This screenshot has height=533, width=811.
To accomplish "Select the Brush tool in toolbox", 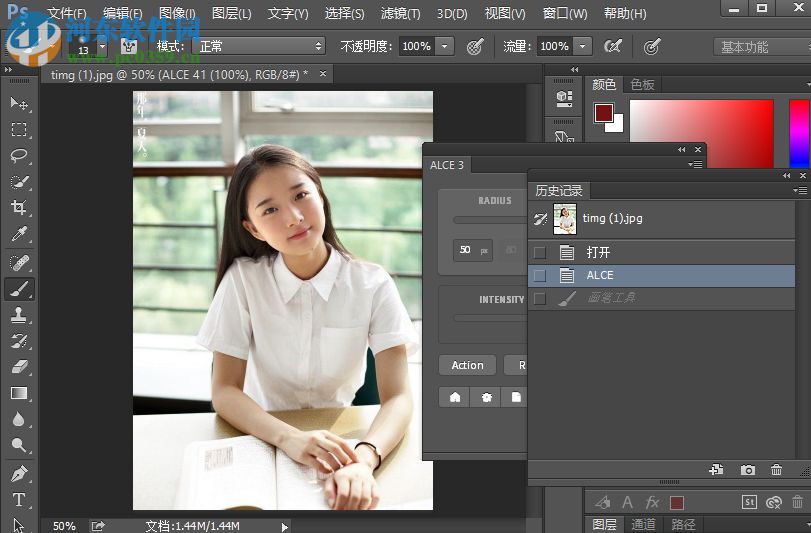I will (19, 289).
